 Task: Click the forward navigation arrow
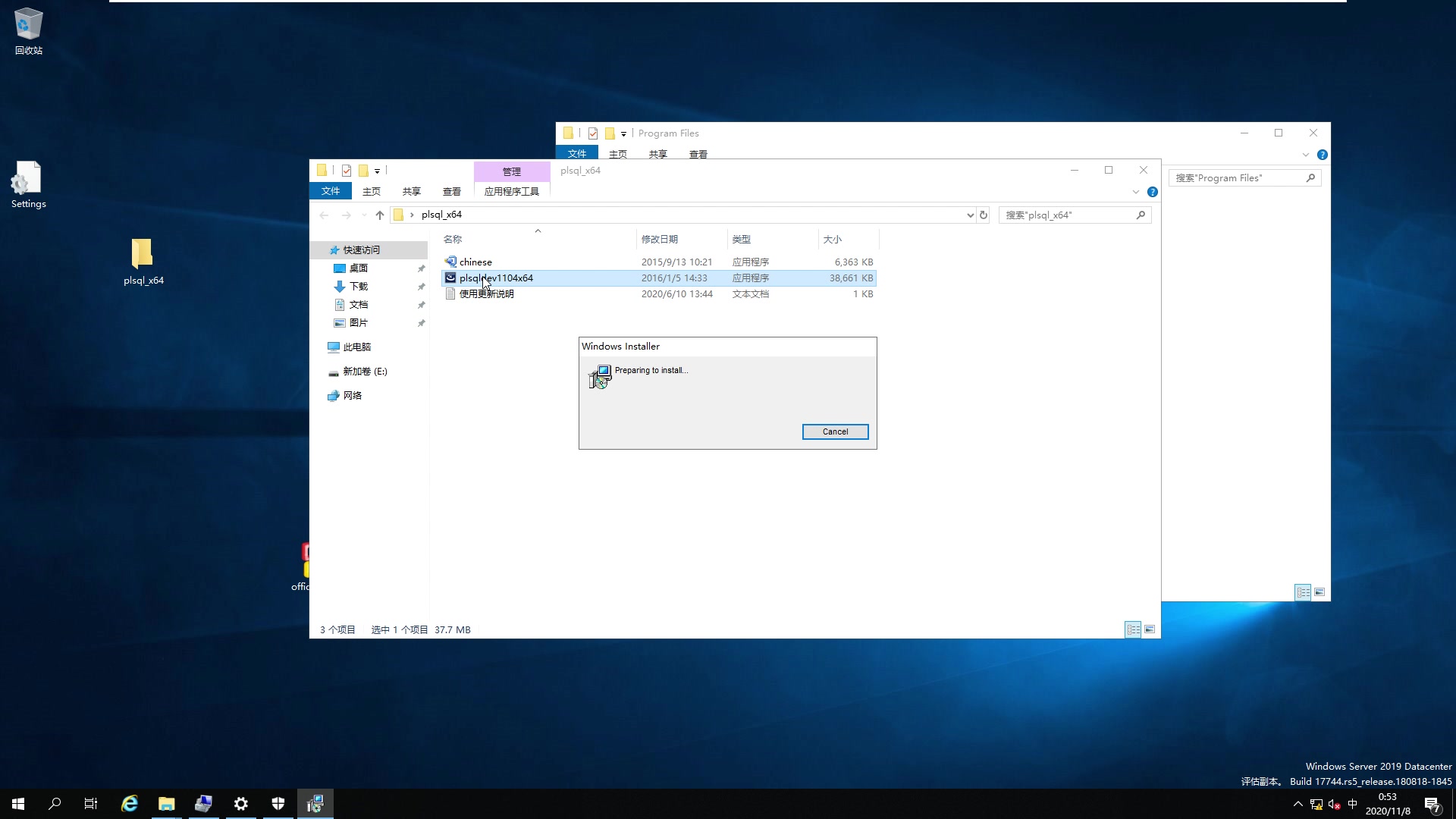click(x=346, y=215)
